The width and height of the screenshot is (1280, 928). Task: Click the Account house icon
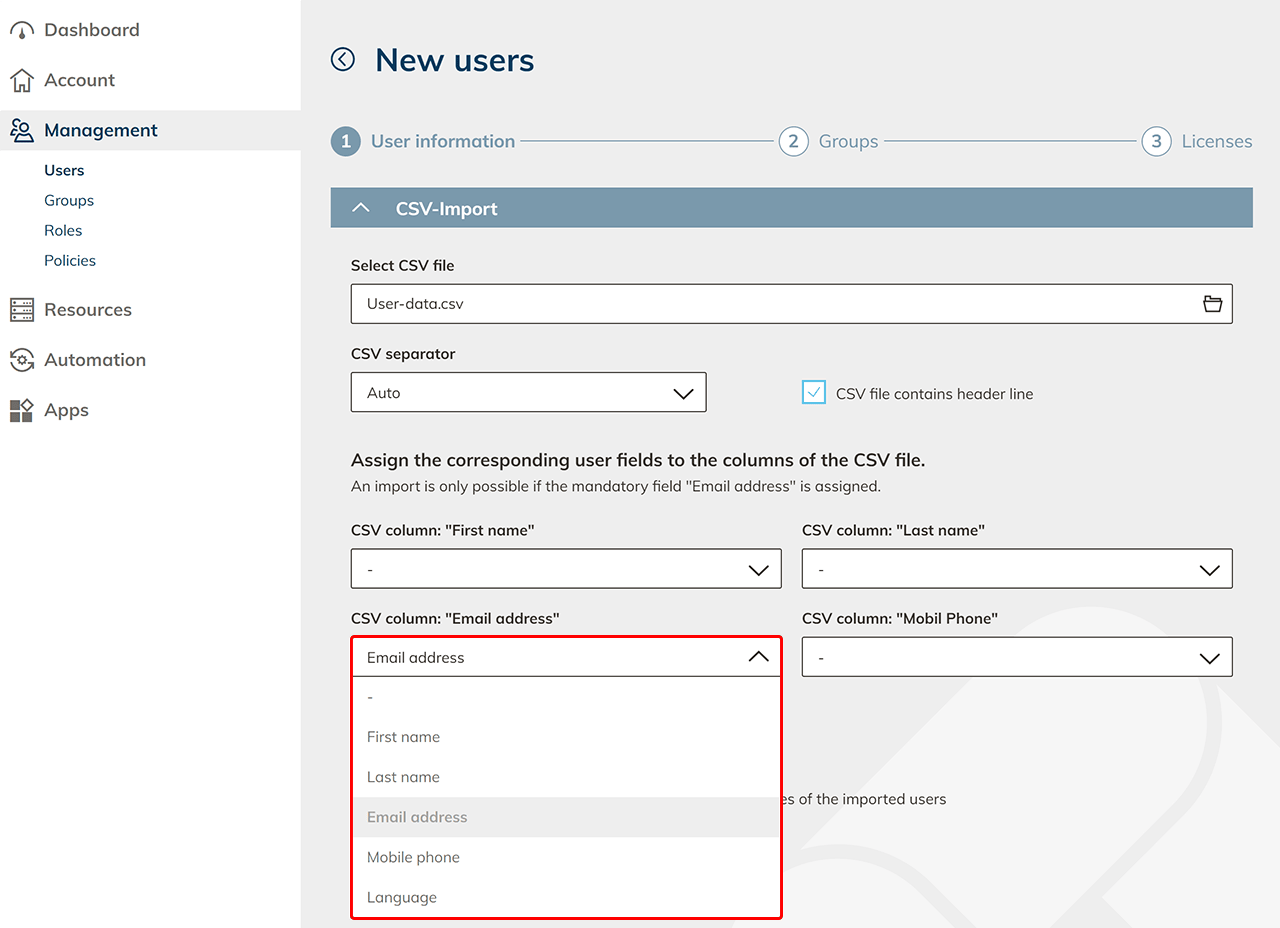(21, 80)
